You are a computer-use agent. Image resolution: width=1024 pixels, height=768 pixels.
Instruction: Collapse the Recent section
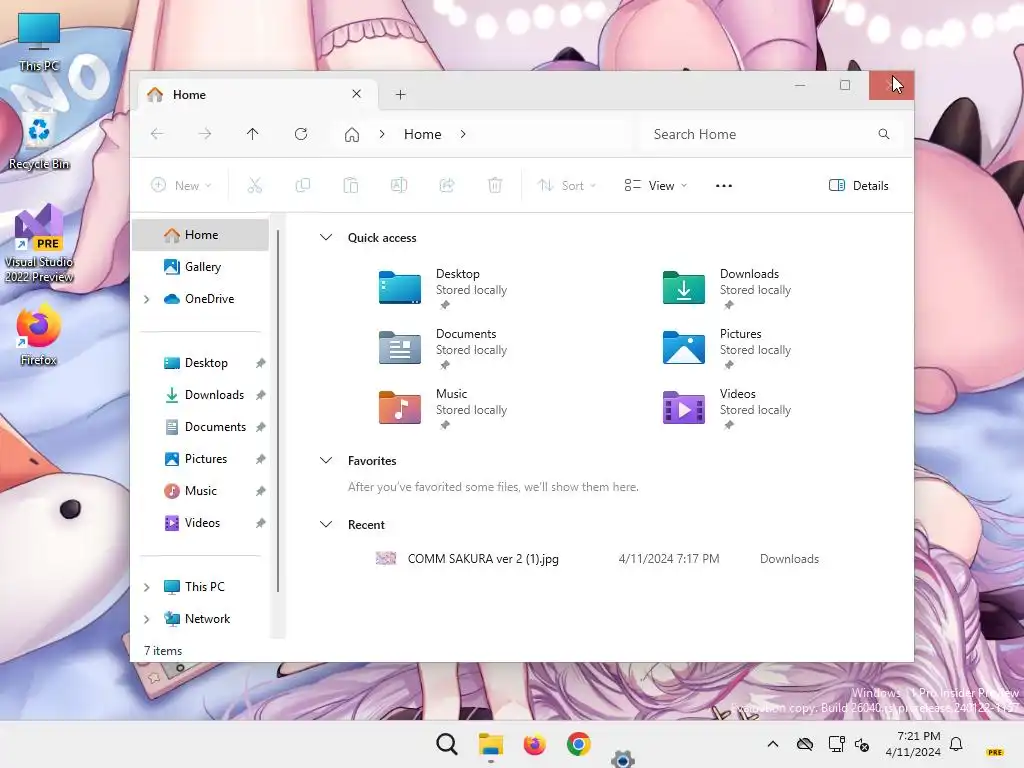326,524
